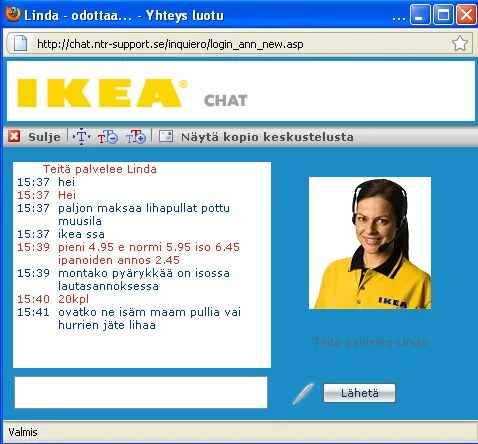478x444 pixels.
Task: Increase text size with T plus icon
Action: pos(136,137)
